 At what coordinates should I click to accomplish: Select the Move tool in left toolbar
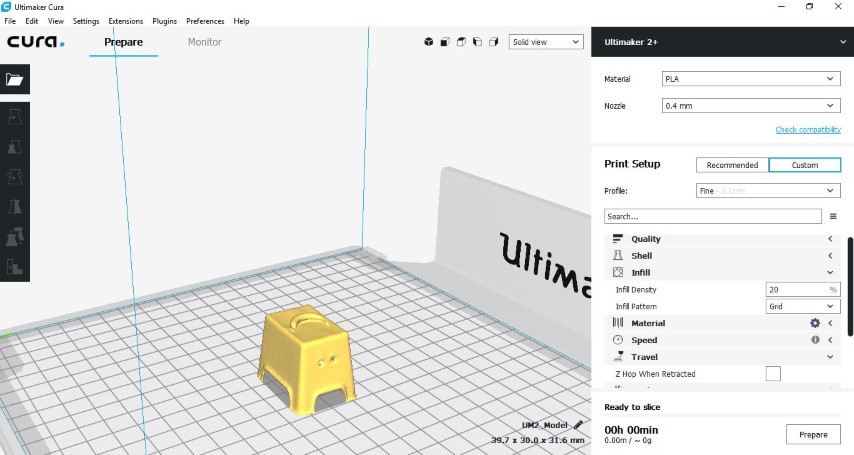[x=15, y=117]
